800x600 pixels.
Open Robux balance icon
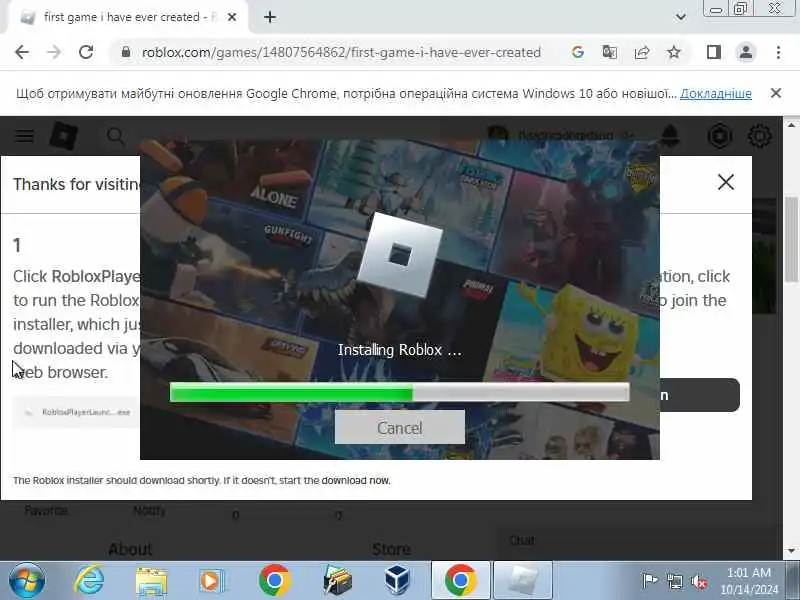click(719, 136)
